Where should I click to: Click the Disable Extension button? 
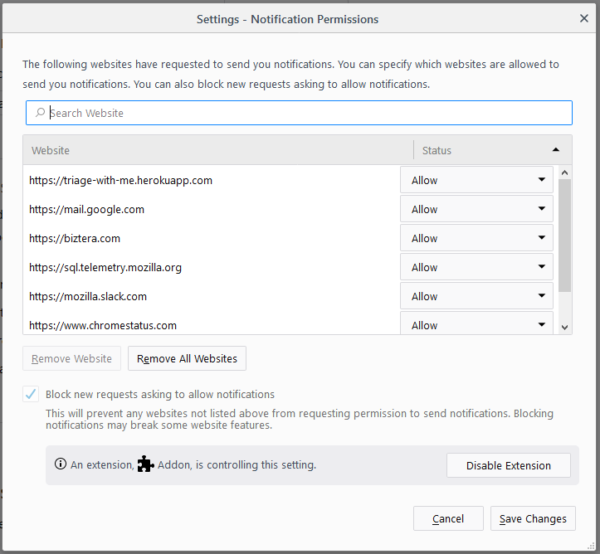[508, 465]
